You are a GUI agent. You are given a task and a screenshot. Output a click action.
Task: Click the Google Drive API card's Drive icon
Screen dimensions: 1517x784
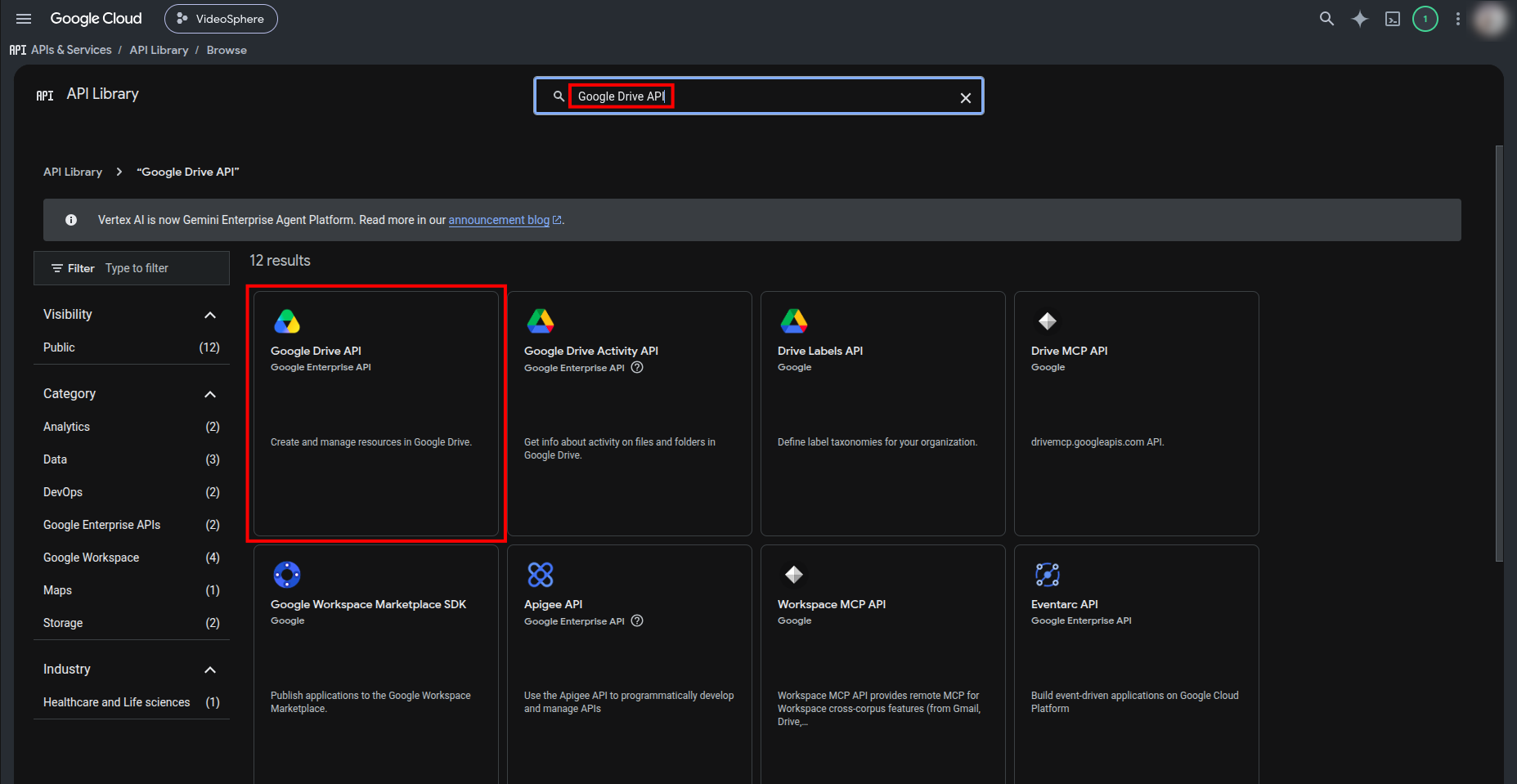pyautogui.click(x=287, y=321)
